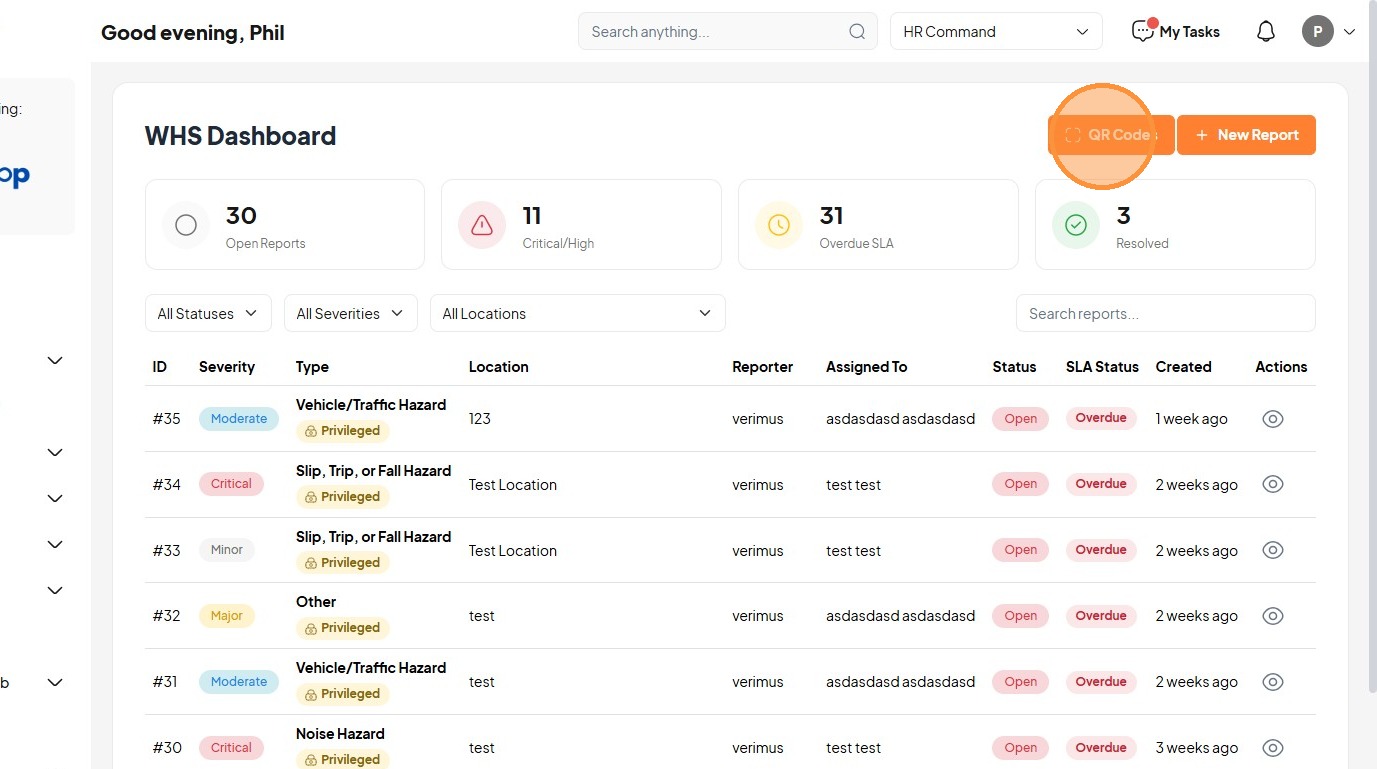Click the Critical/High warning triangle icon
Image resolution: width=1377 pixels, height=769 pixels.
482,225
